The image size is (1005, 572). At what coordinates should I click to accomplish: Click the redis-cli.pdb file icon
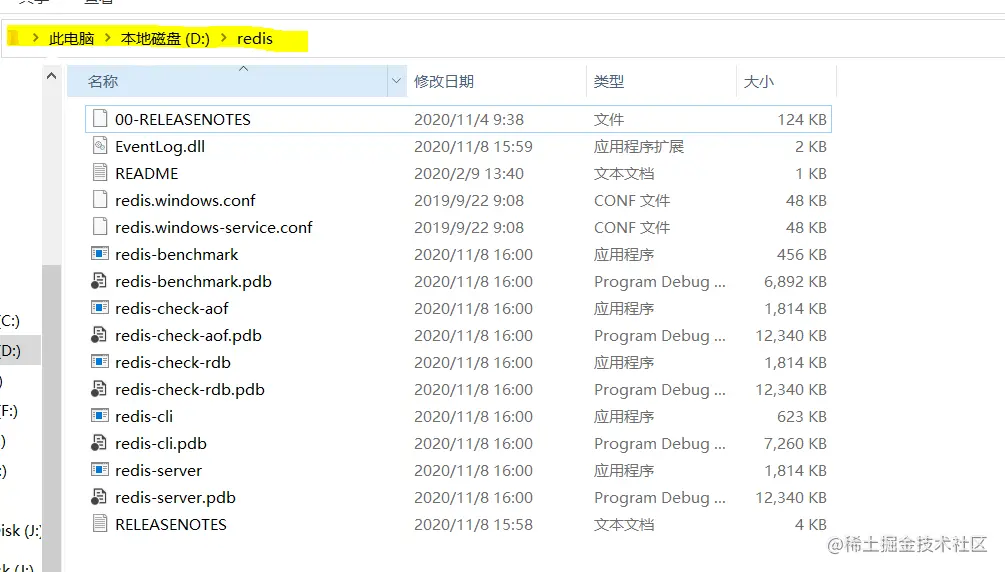[99, 442]
